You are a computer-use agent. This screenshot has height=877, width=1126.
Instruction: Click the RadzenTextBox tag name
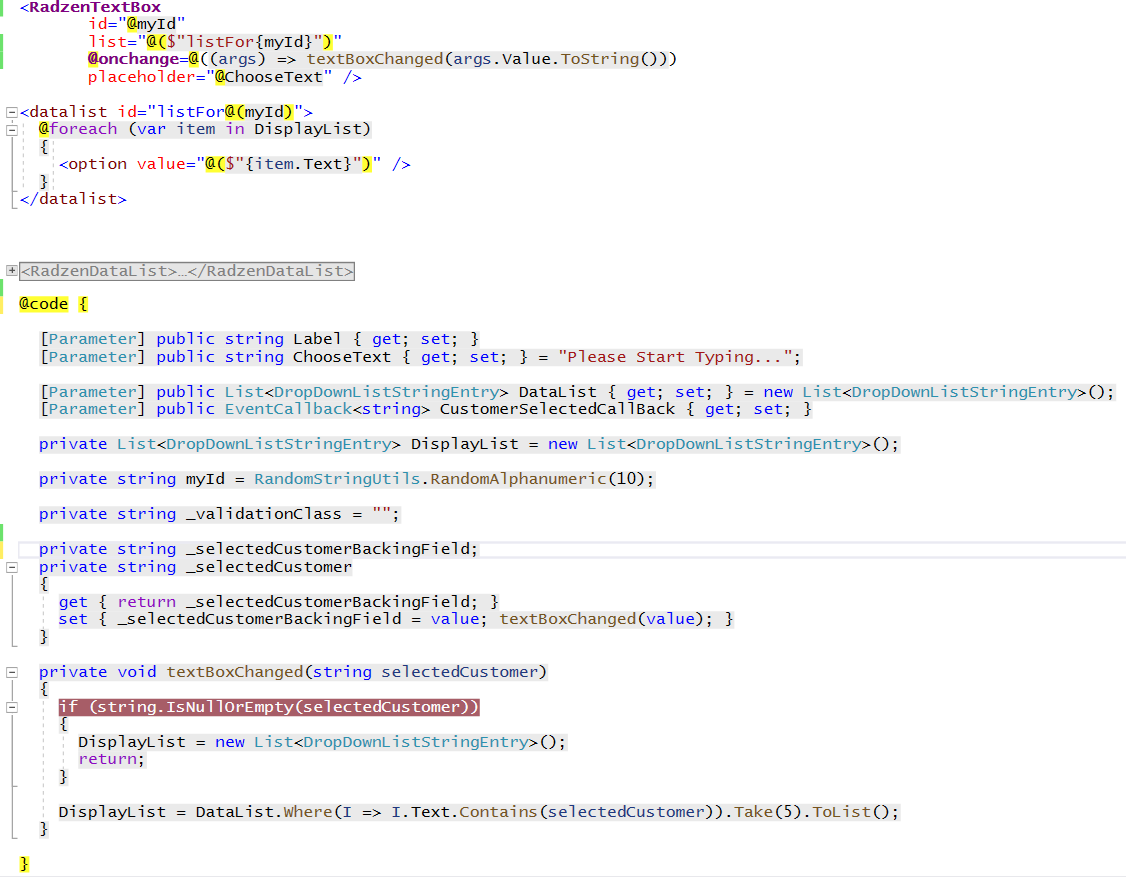tap(95, 7)
